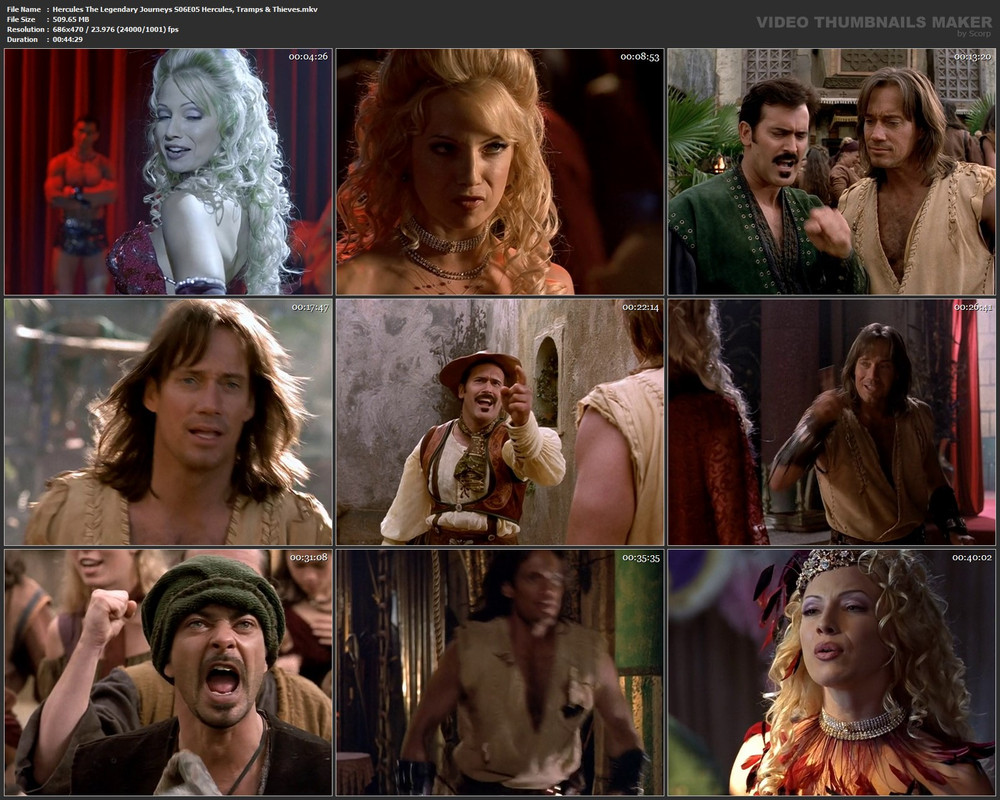Select the thumbnail timestamped 00:17:47
This screenshot has width=1000, height=800.
(168, 422)
